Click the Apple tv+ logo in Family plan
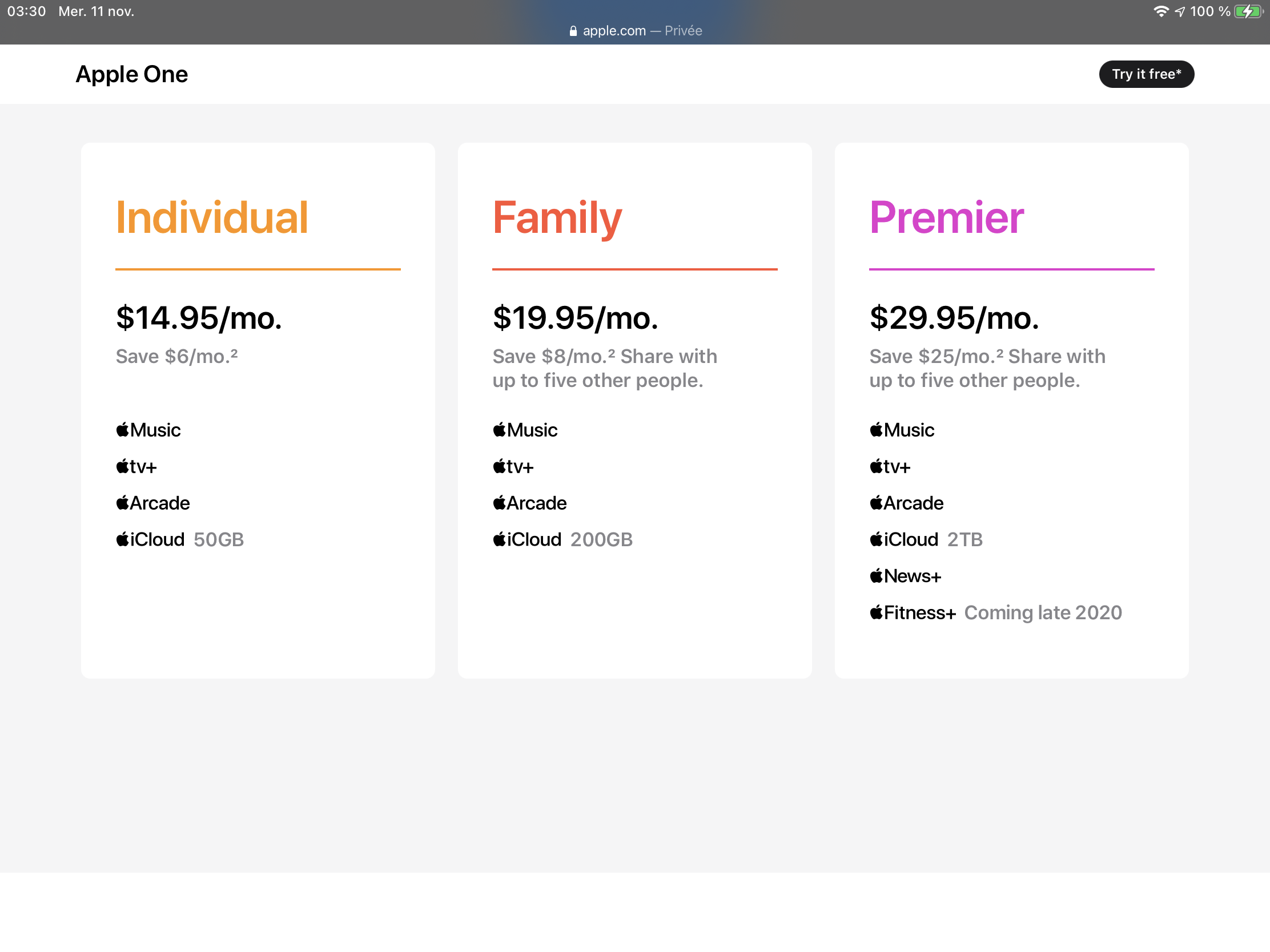Screen dimensions: 1270x952 coord(513,466)
